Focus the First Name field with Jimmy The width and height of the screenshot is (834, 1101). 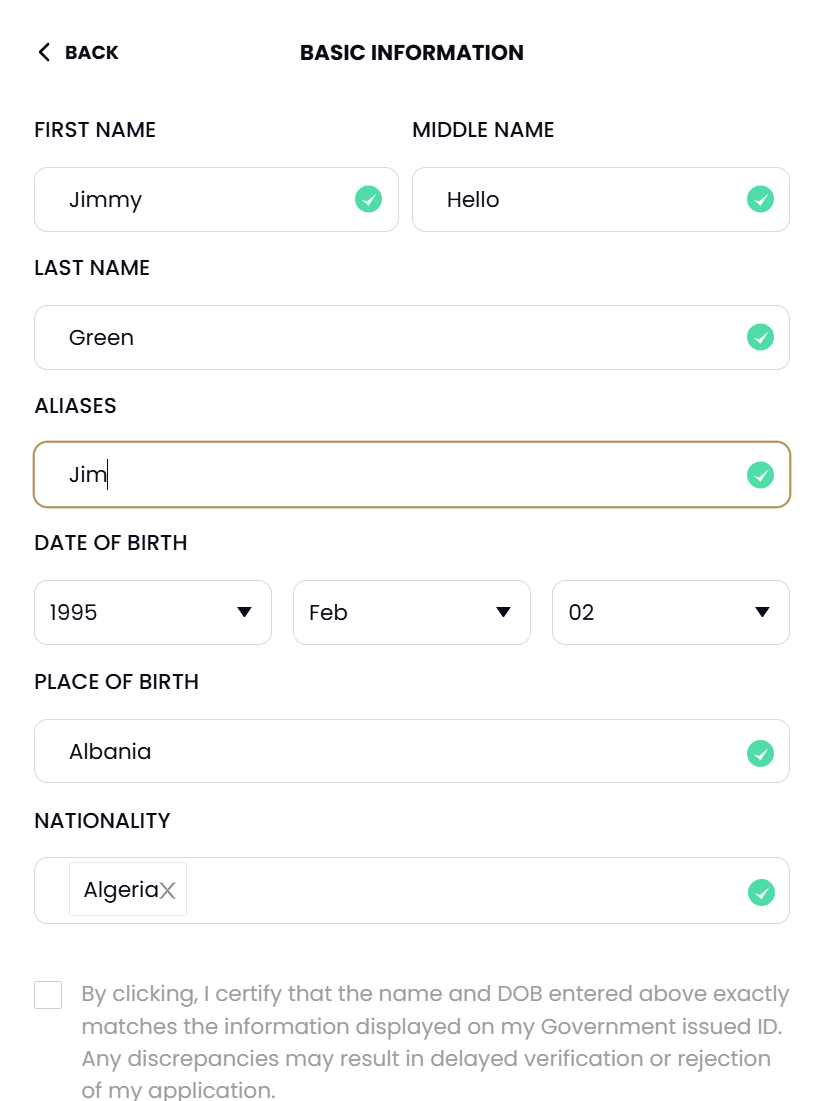click(x=216, y=199)
